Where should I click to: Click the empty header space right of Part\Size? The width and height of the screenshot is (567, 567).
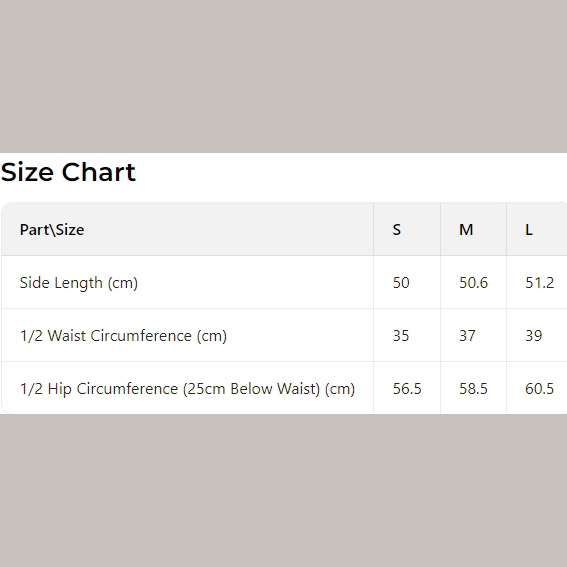(228, 230)
